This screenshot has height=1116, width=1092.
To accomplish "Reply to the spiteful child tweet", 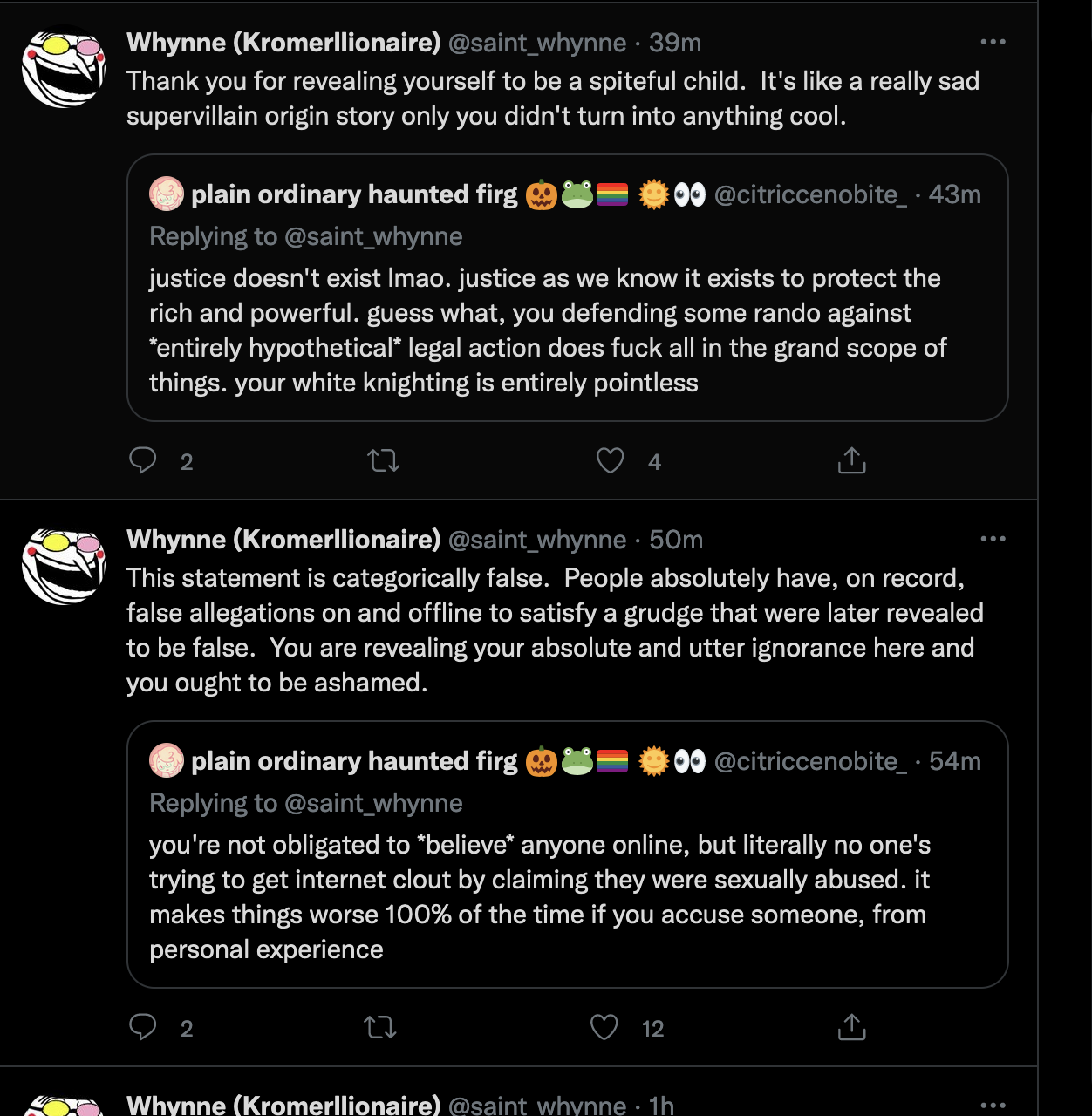I will pyautogui.click(x=143, y=460).
